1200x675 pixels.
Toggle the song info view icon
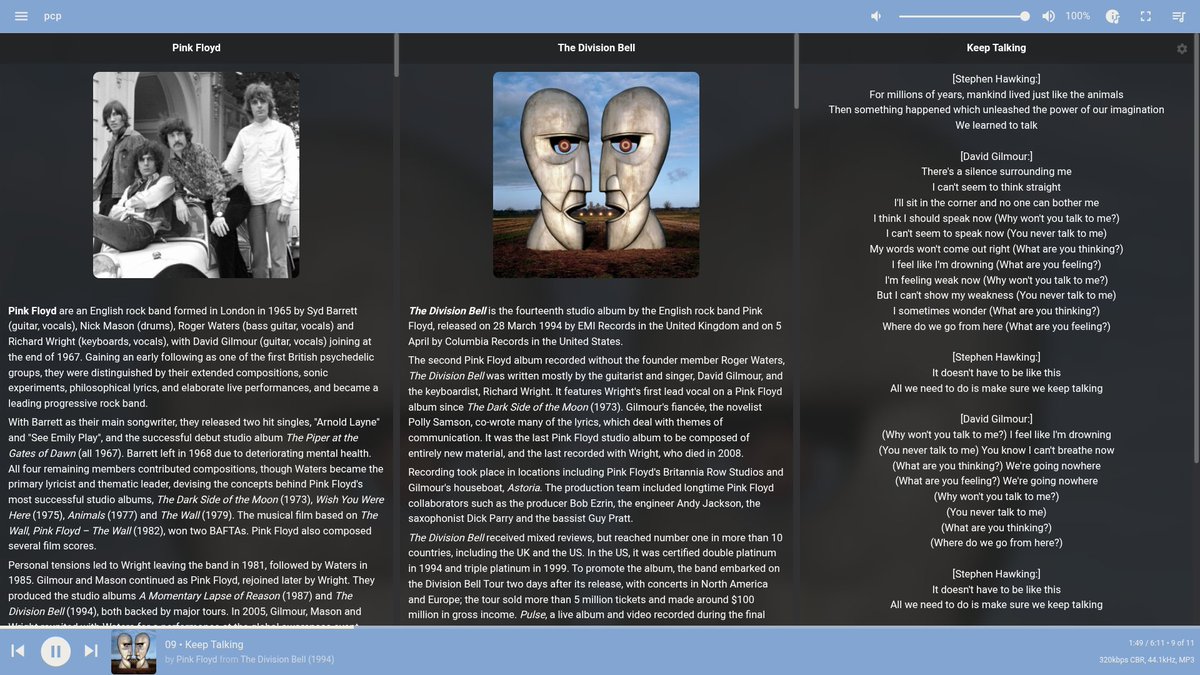pyautogui.click(x=1112, y=16)
